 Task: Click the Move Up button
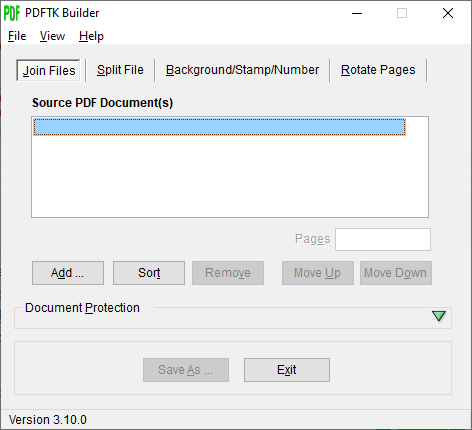[x=318, y=273]
